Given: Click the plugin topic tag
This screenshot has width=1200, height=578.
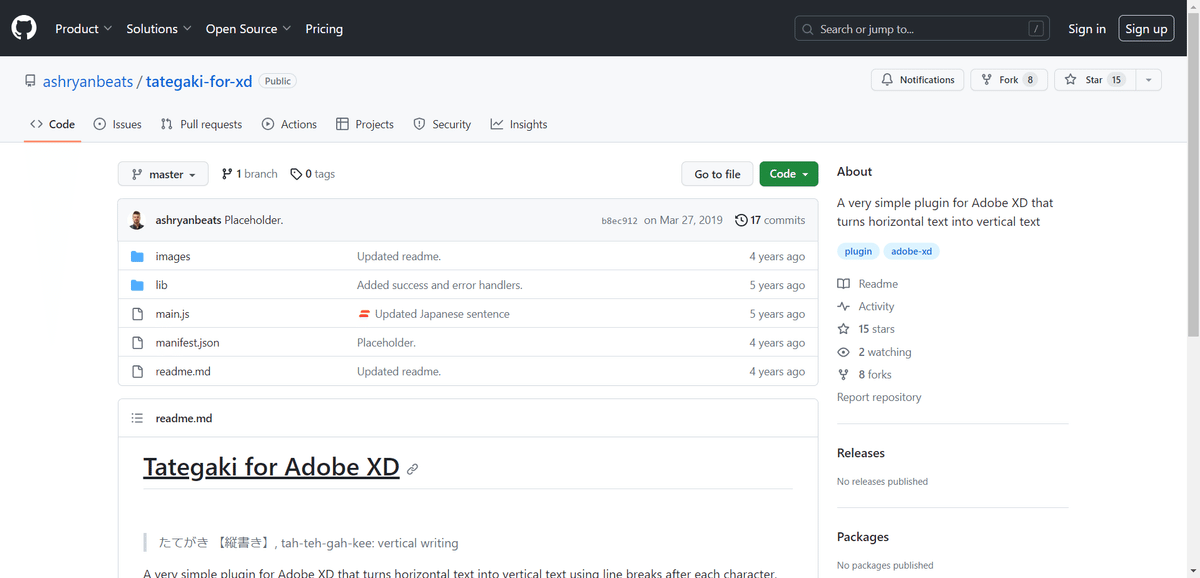Looking at the screenshot, I should point(858,251).
